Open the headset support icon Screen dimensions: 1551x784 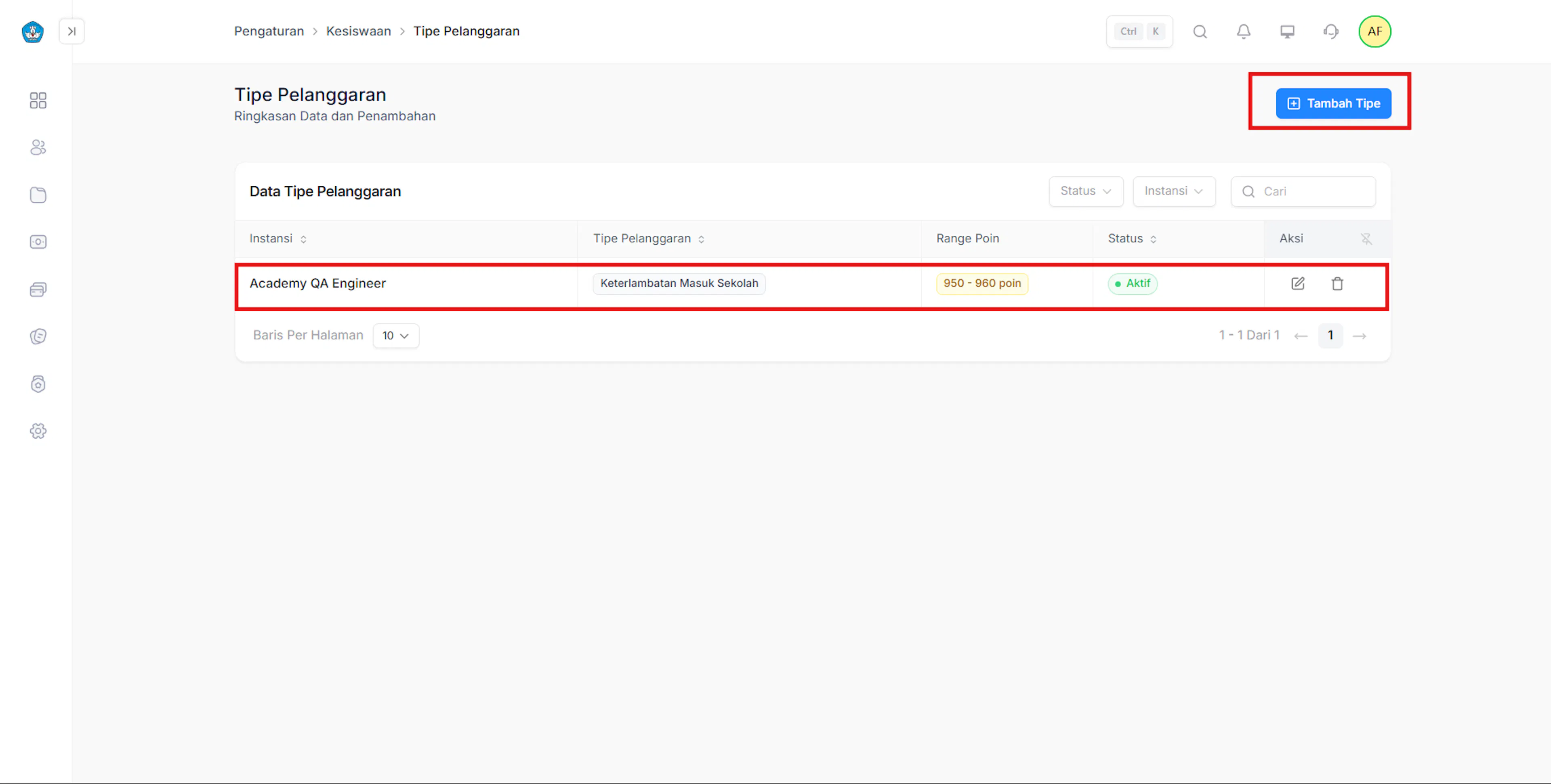point(1330,31)
